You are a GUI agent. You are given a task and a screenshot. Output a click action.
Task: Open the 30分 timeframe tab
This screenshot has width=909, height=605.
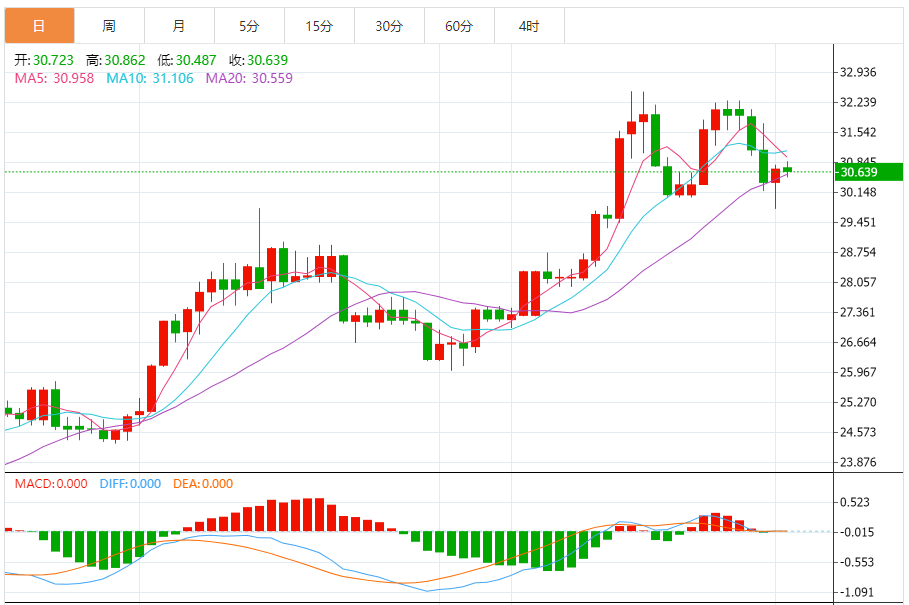(x=389, y=26)
